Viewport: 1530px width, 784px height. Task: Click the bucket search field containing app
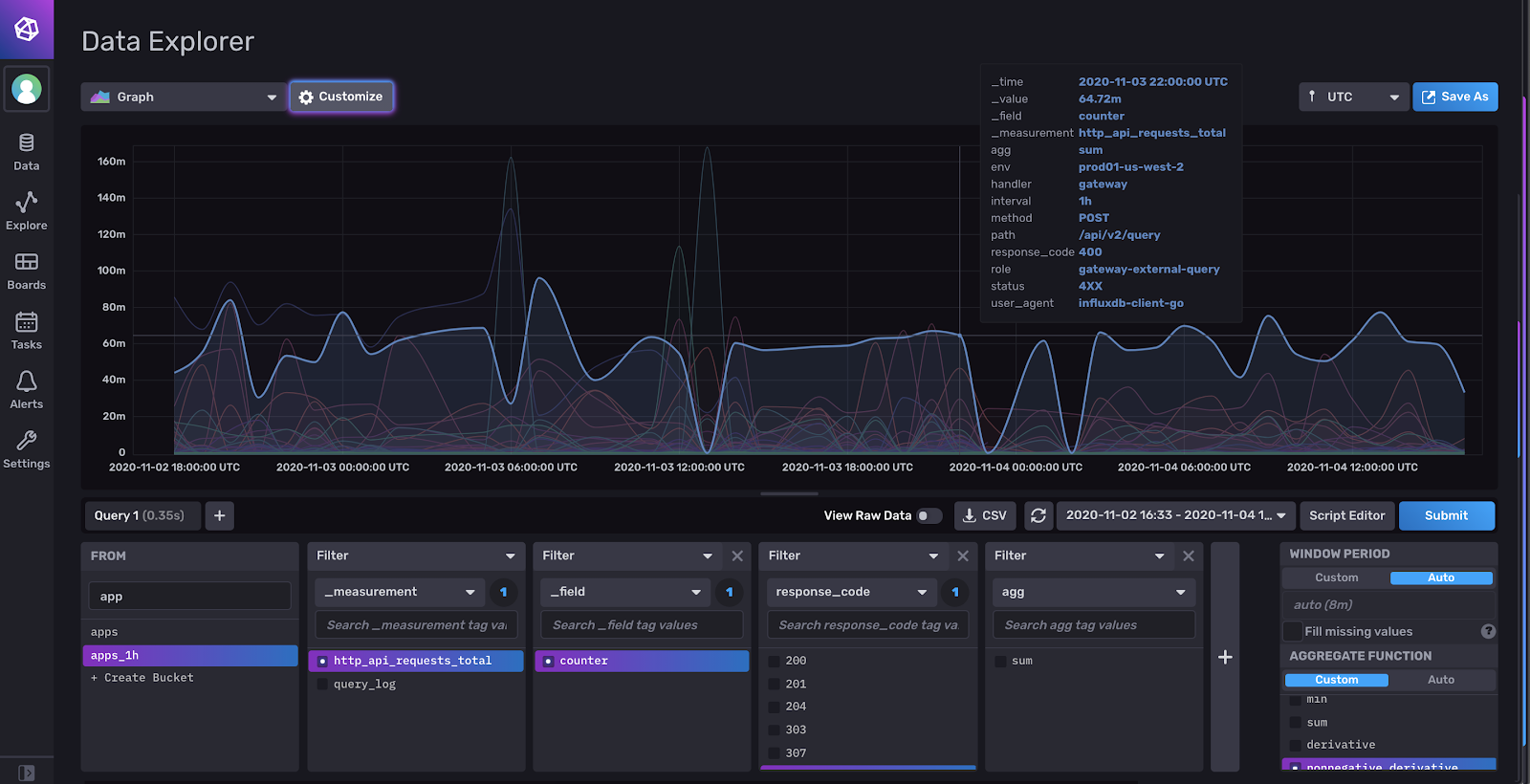coord(190,596)
